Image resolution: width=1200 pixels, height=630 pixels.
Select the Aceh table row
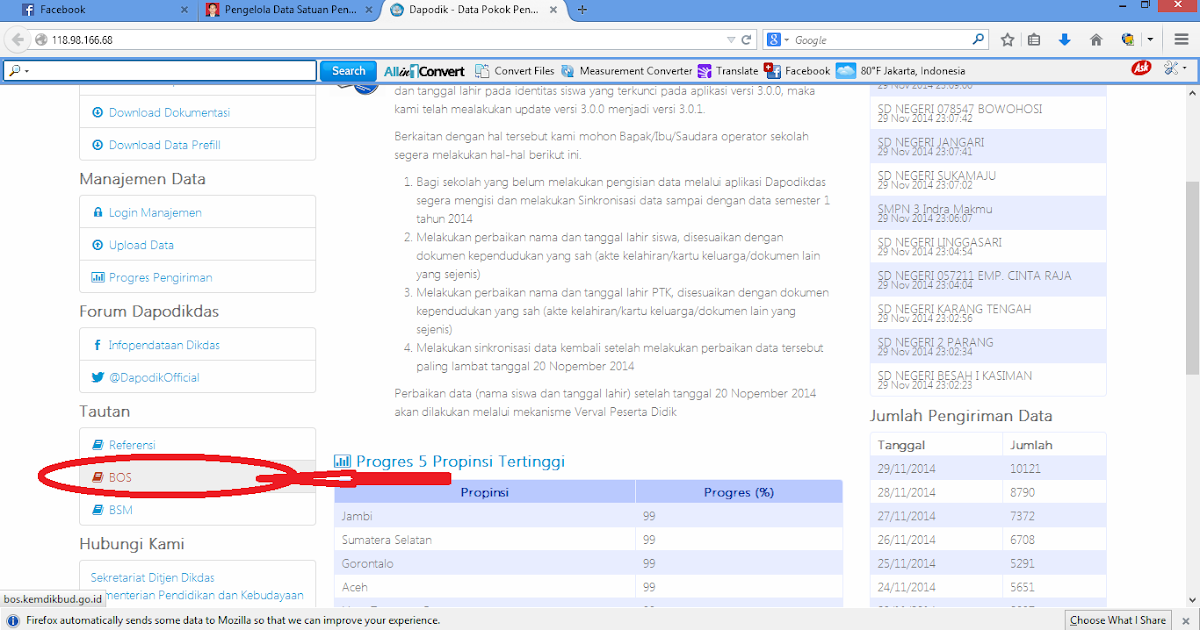coord(588,587)
